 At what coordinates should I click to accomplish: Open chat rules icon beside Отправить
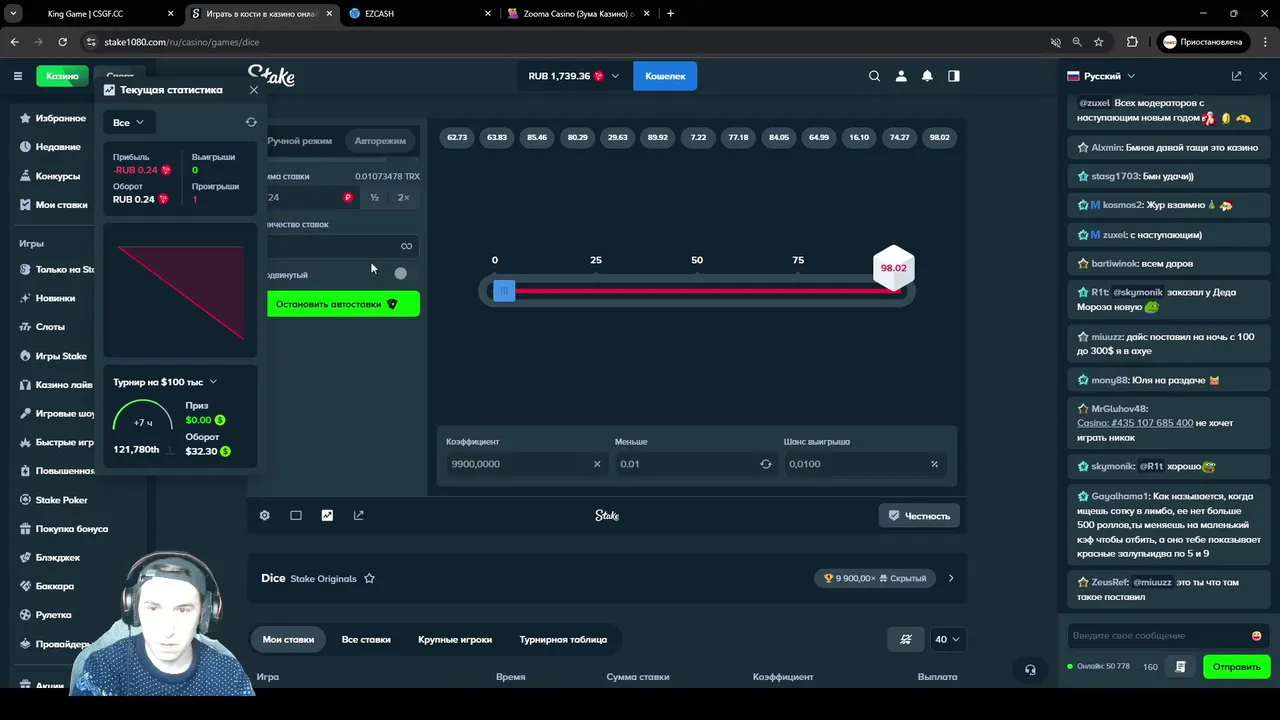[1181, 667]
